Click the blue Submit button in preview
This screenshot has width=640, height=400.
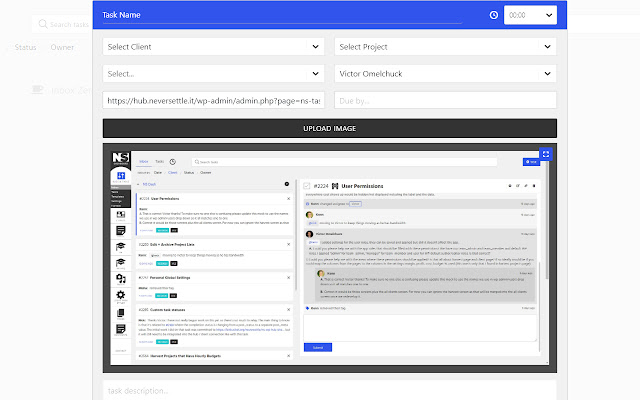click(x=318, y=347)
